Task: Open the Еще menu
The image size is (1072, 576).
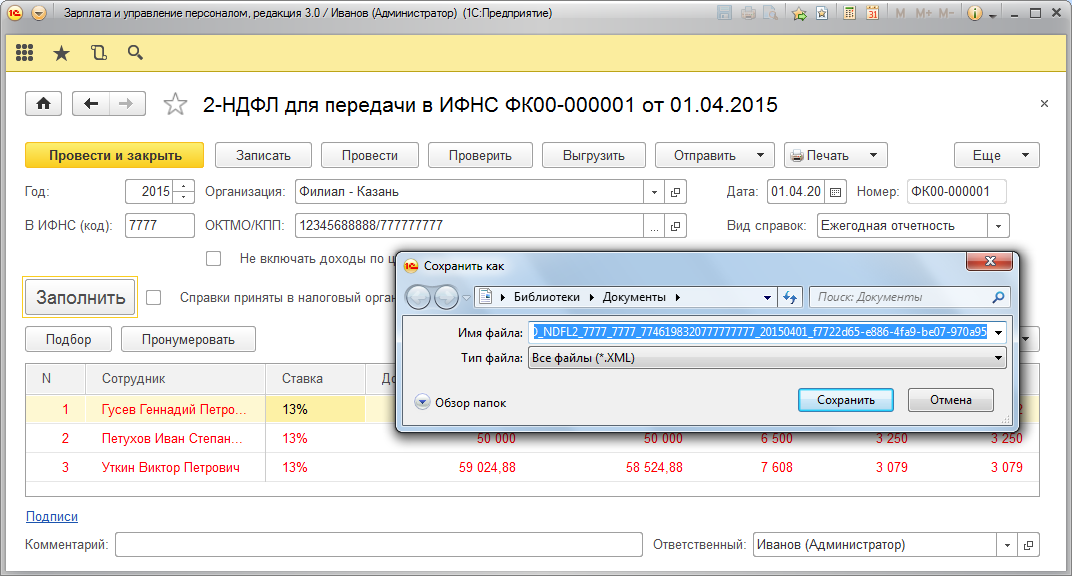Action: tap(997, 156)
